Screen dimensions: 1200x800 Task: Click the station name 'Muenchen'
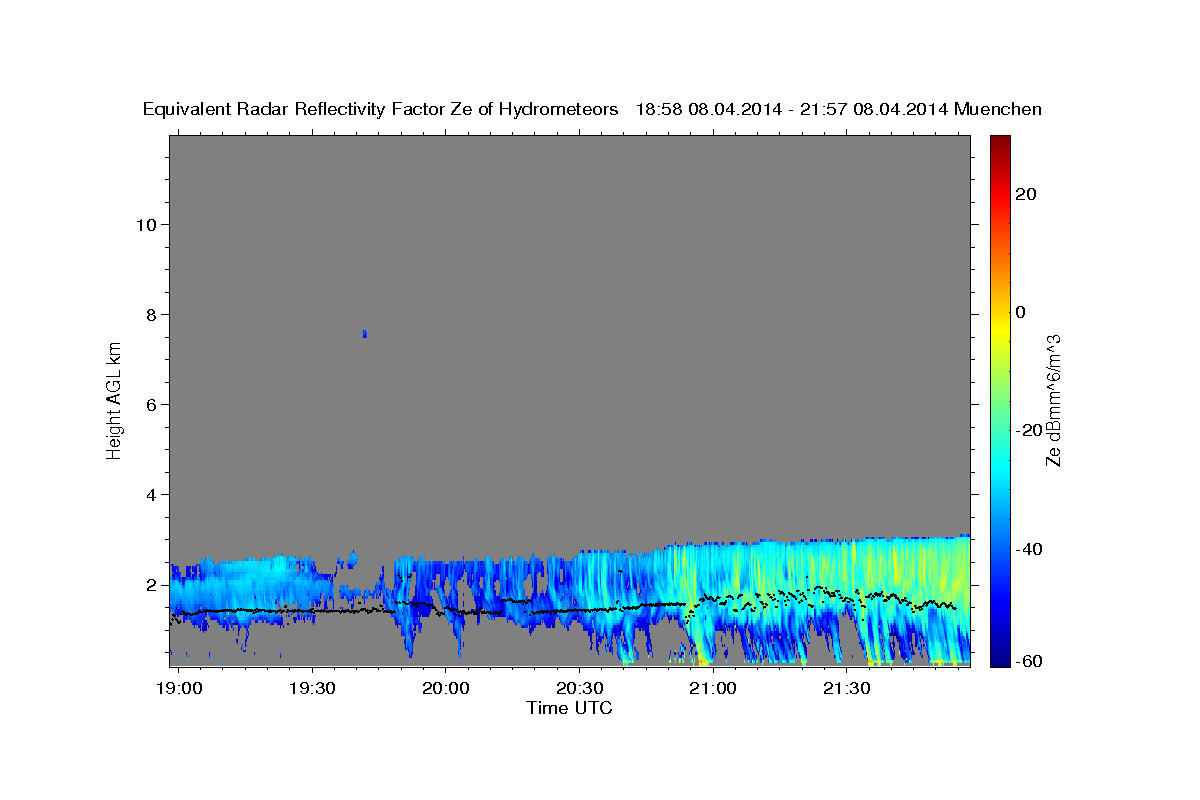998,109
